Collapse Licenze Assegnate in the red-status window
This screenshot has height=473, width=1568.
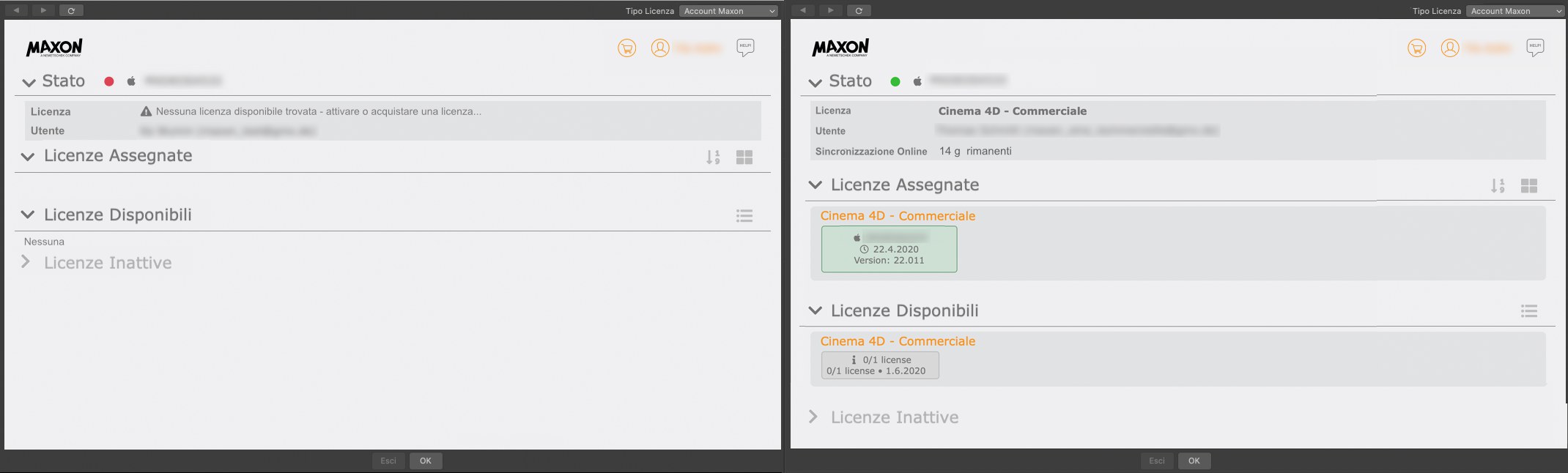28,156
